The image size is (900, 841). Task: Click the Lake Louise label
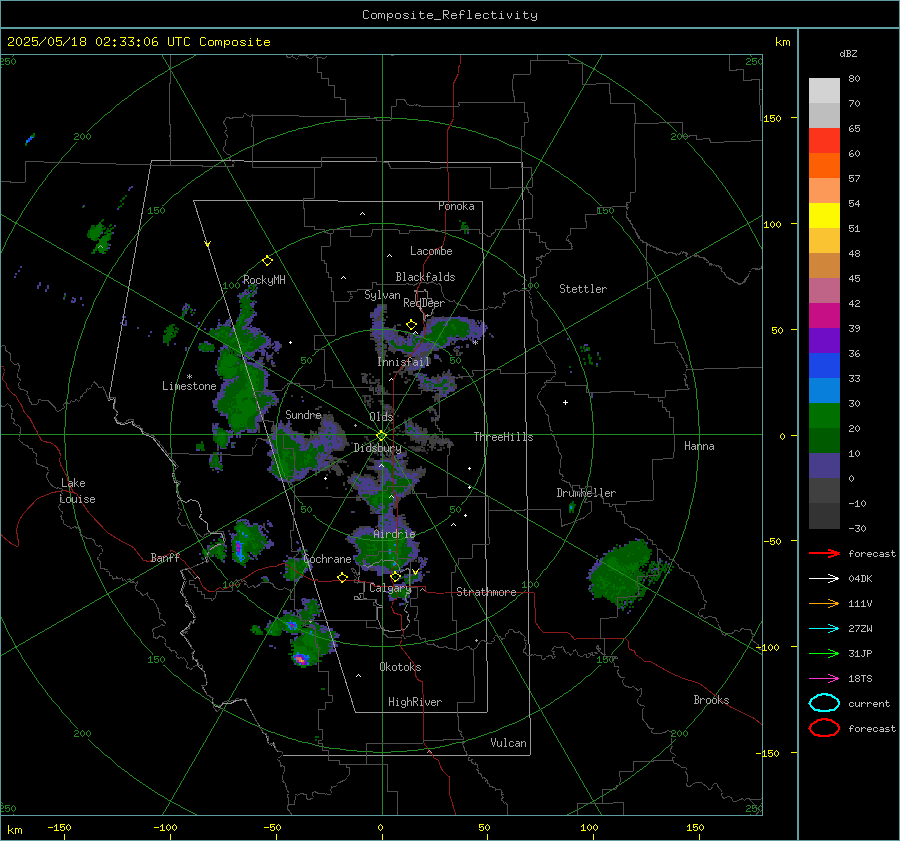tap(77, 491)
